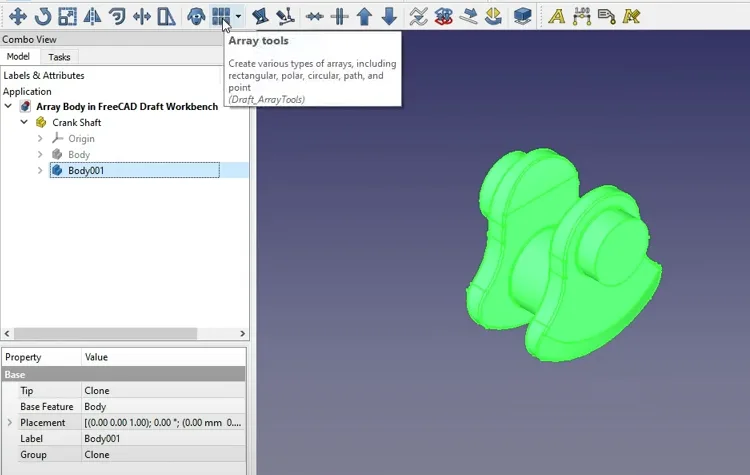The height and width of the screenshot is (475, 750).
Task: Click the Value column header
Action: point(164,357)
